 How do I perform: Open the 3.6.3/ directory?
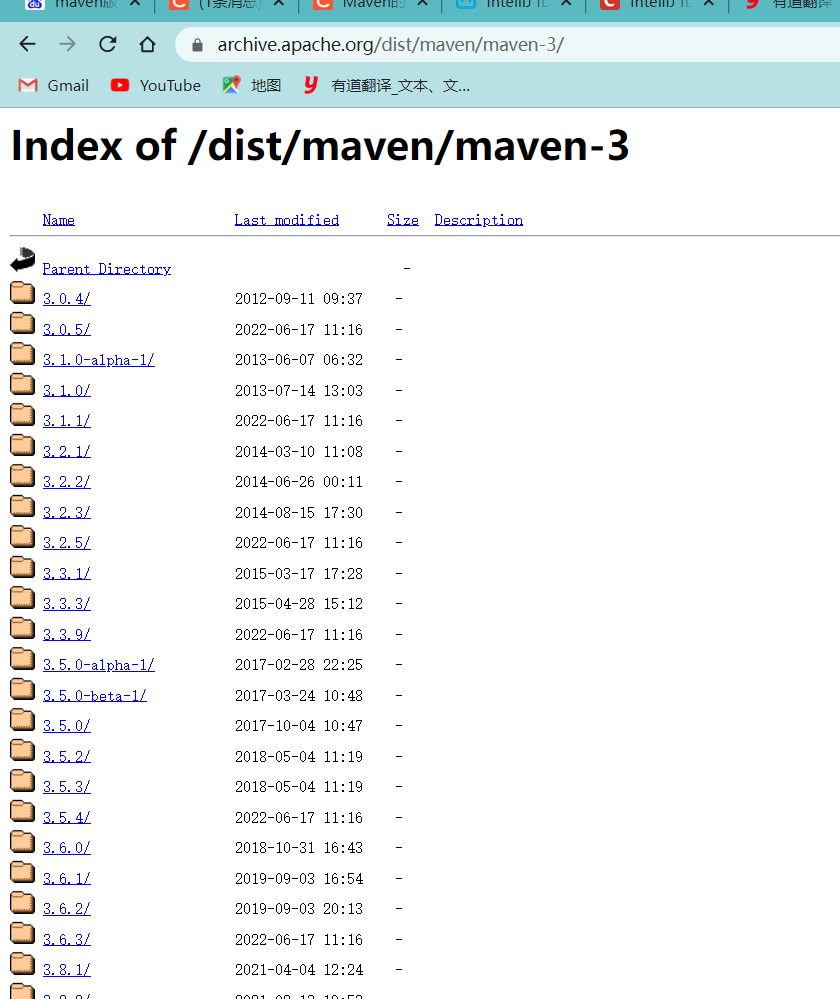[x=67, y=940]
